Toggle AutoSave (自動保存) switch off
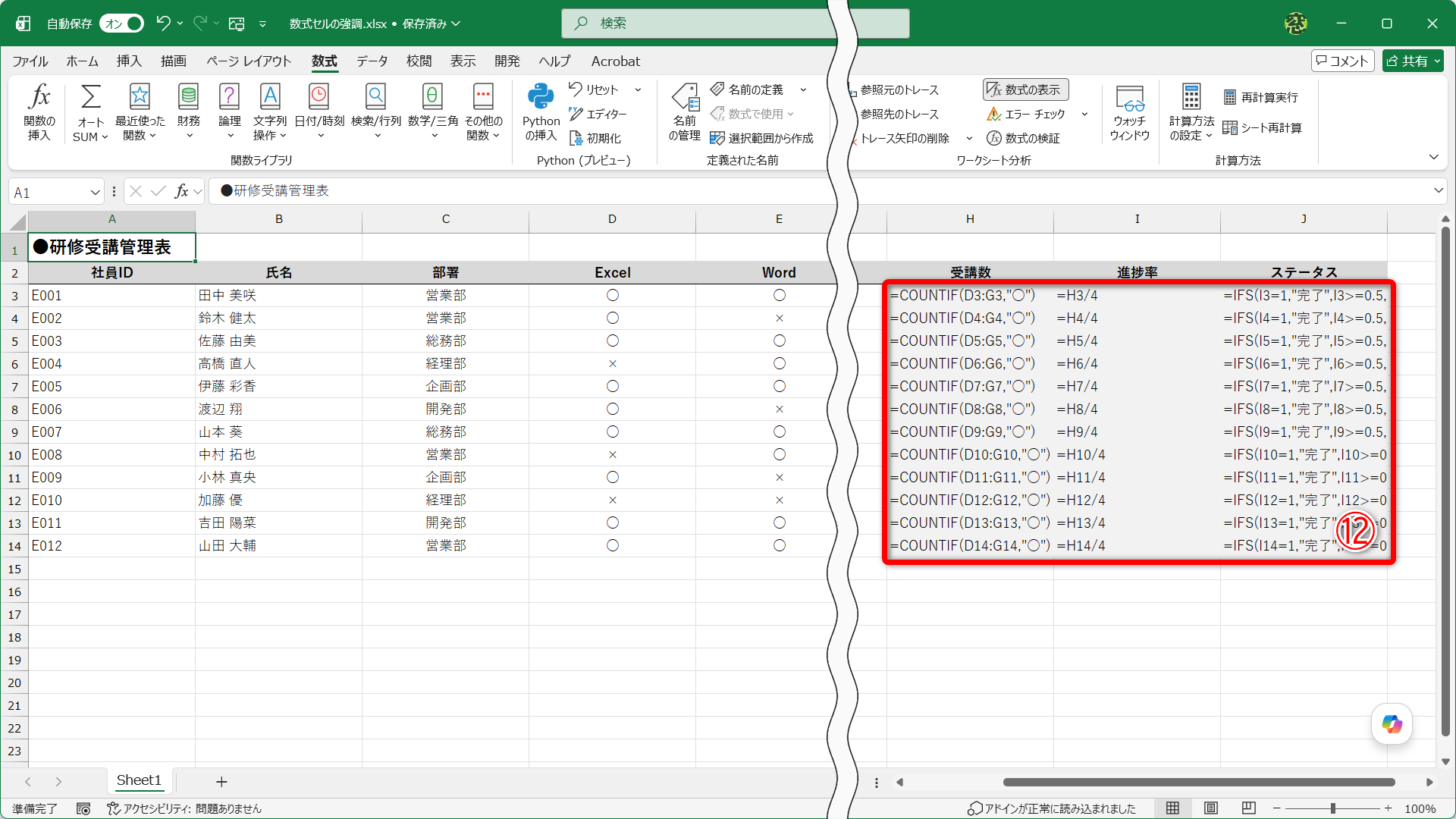This screenshot has width=1456, height=819. pos(122,24)
